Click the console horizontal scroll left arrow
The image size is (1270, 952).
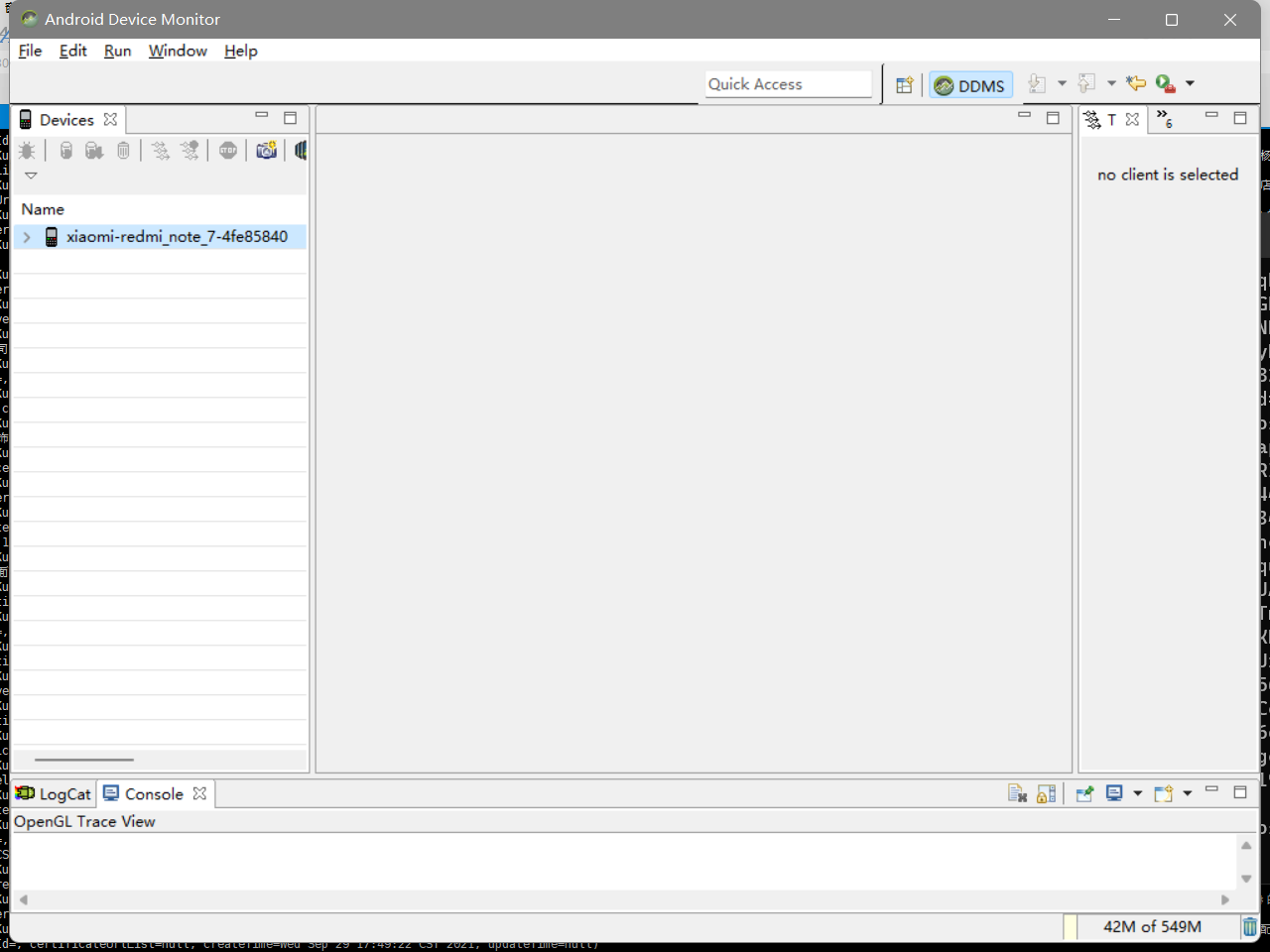pyautogui.click(x=24, y=899)
